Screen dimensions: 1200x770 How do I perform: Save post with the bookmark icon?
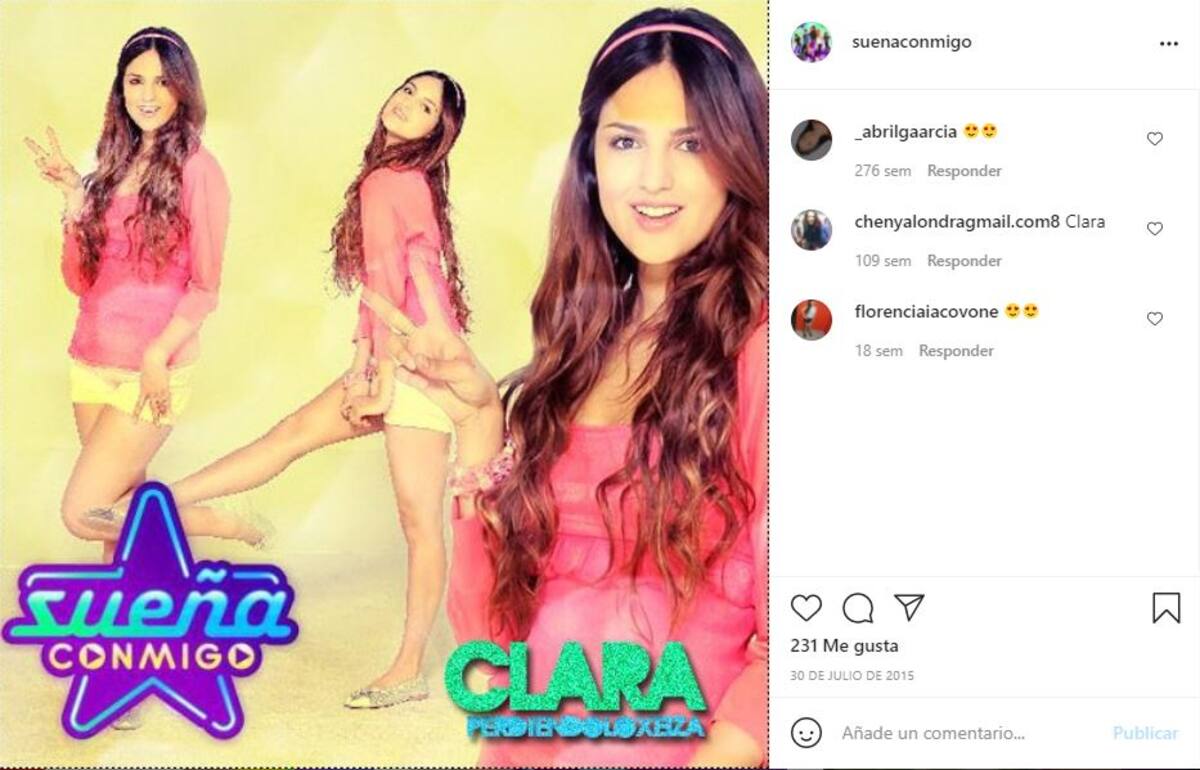1166,608
